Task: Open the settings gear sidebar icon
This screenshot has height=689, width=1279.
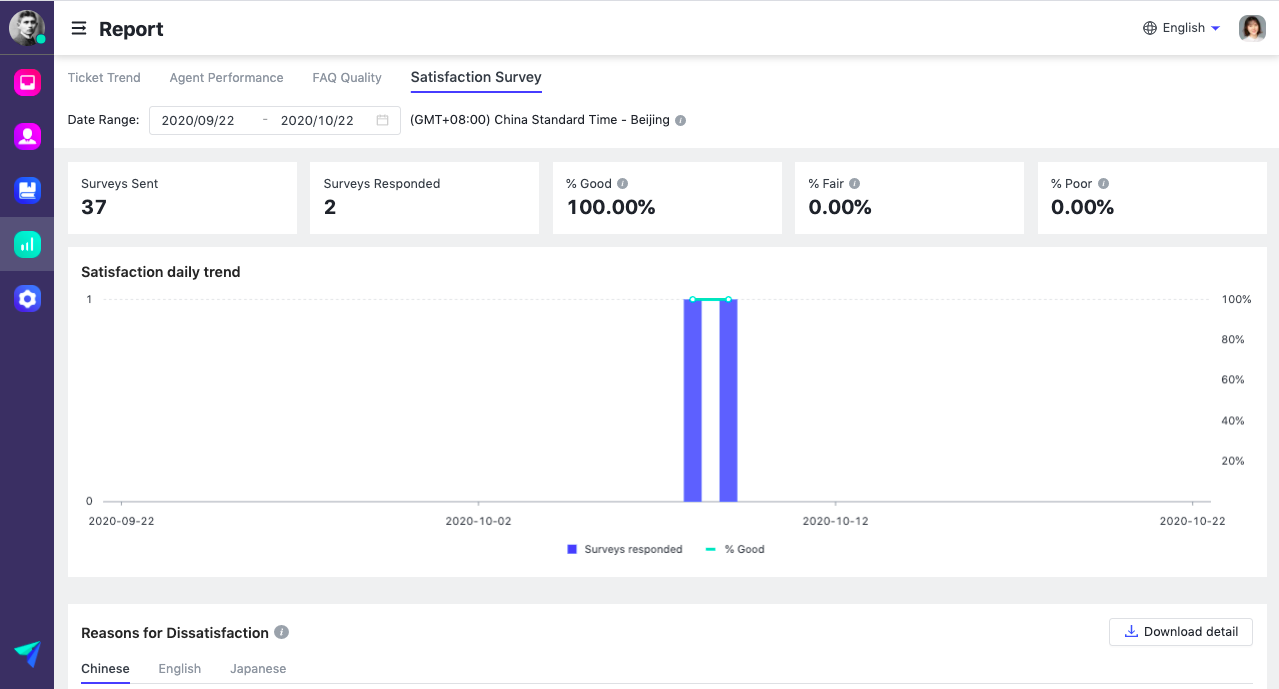Action: click(27, 298)
